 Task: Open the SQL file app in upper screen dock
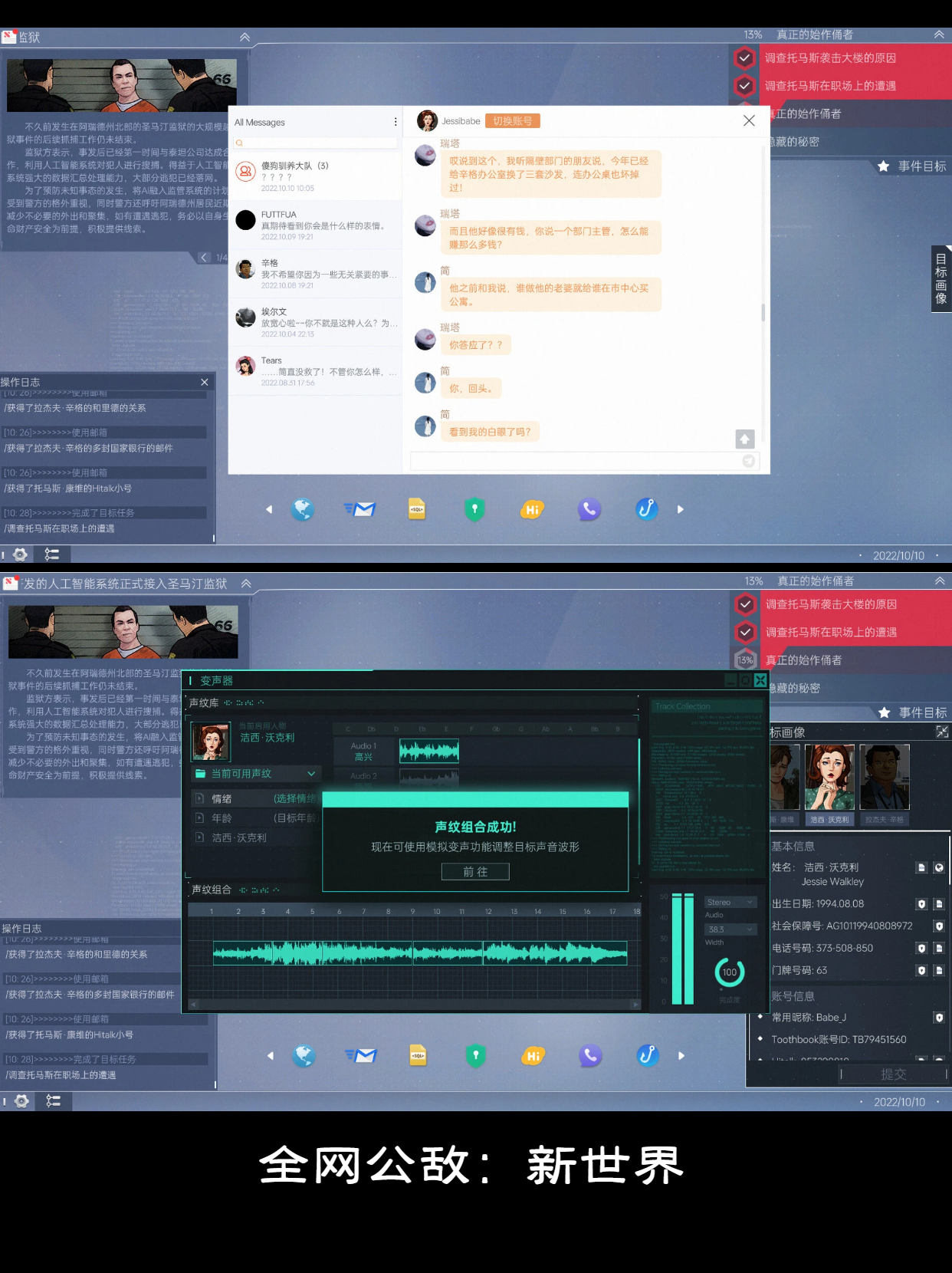[417, 509]
